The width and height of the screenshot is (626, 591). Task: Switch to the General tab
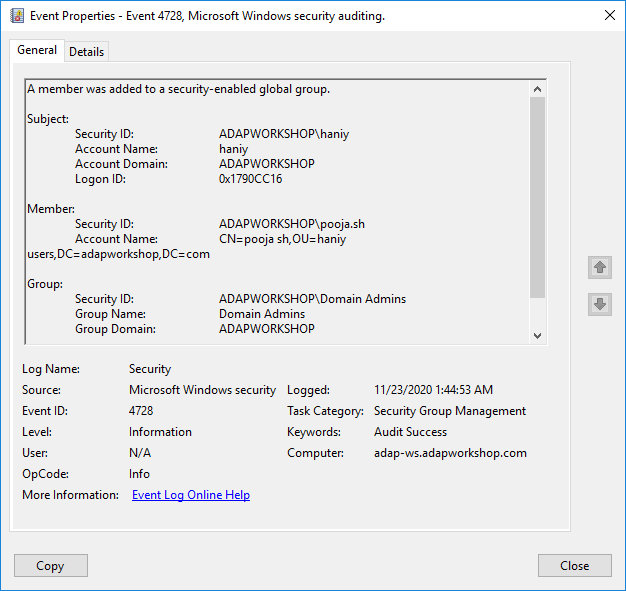(37, 50)
